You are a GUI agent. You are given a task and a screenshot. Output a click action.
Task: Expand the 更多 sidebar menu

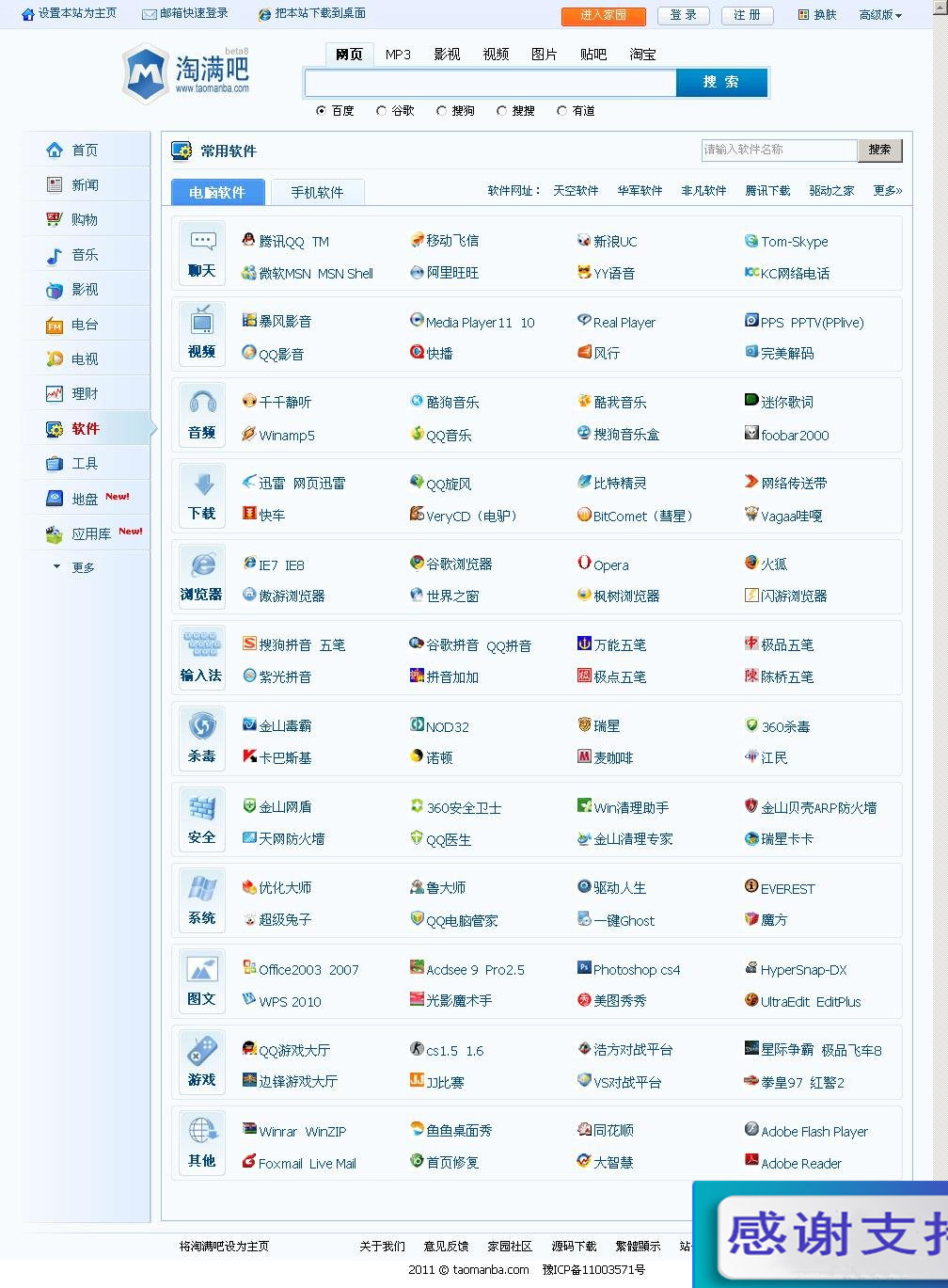74,567
